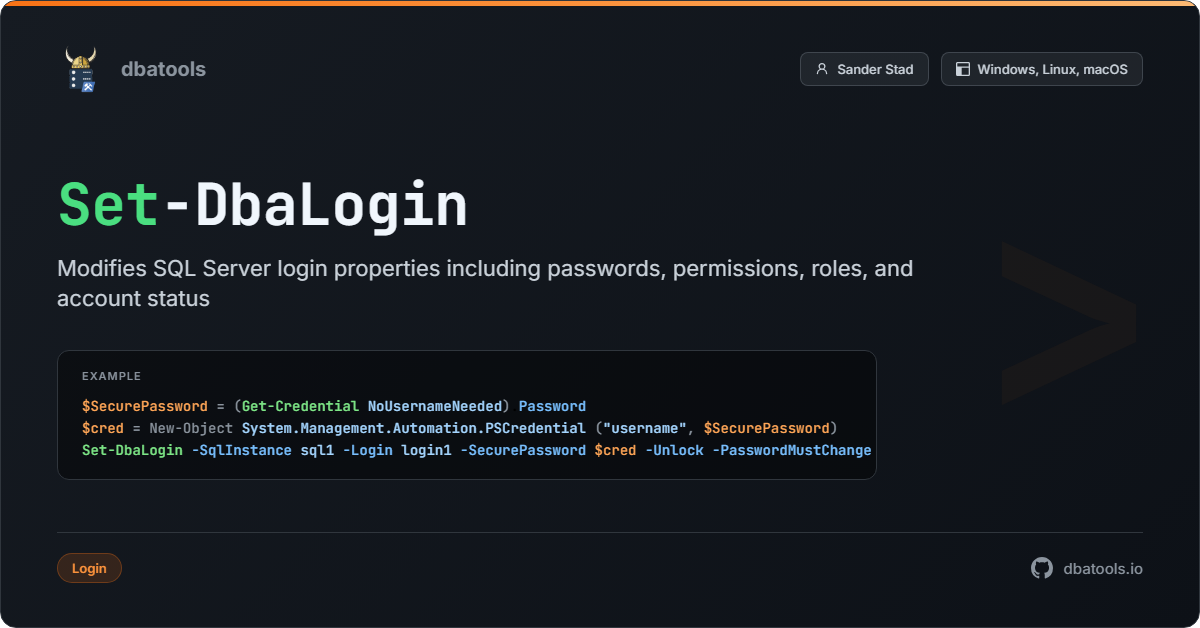1200x628 pixels.
Task: Click the -Unlock parameter in the code
Action: tap(675, 450)
